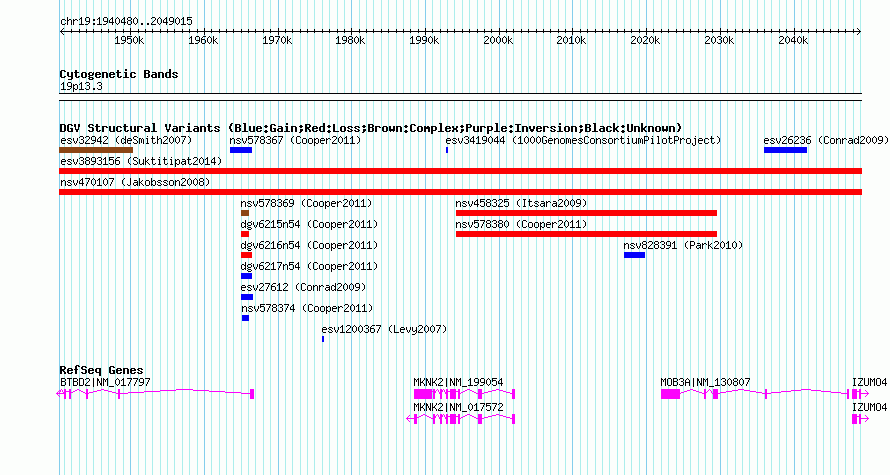890x475 pixels.
Task: Click the nsv578374 (Cooper2011) label
Action: 307,309
